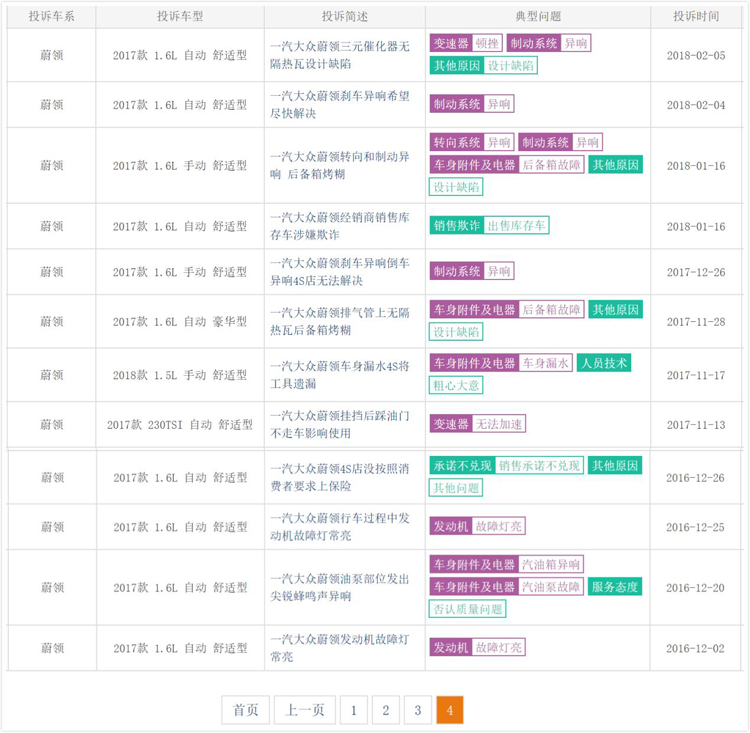Go to 上一页 previous page
The height and width of the screenshot is (733, 750).
click(x=305, y=710)
